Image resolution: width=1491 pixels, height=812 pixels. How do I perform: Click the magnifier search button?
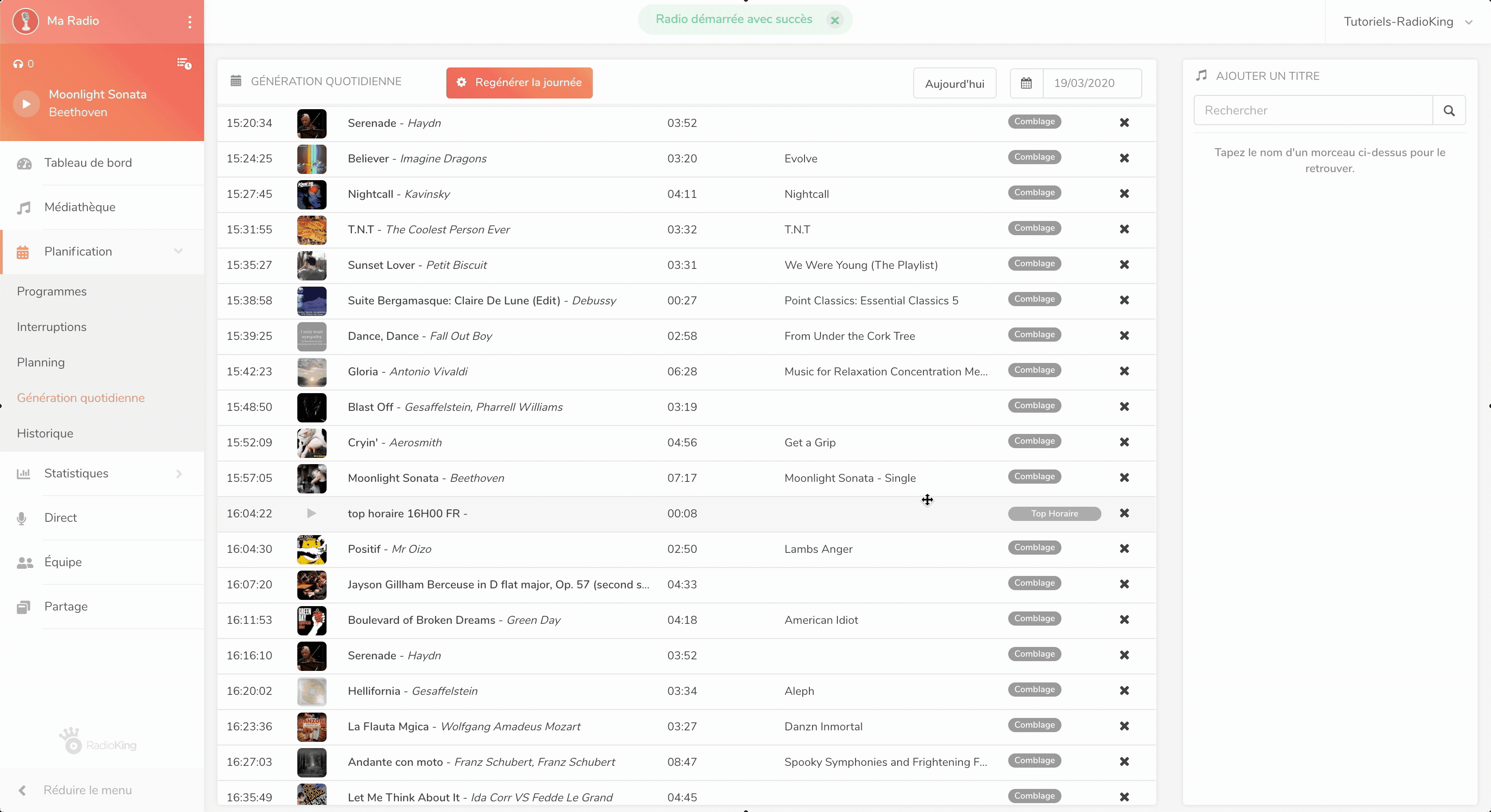1449,110
